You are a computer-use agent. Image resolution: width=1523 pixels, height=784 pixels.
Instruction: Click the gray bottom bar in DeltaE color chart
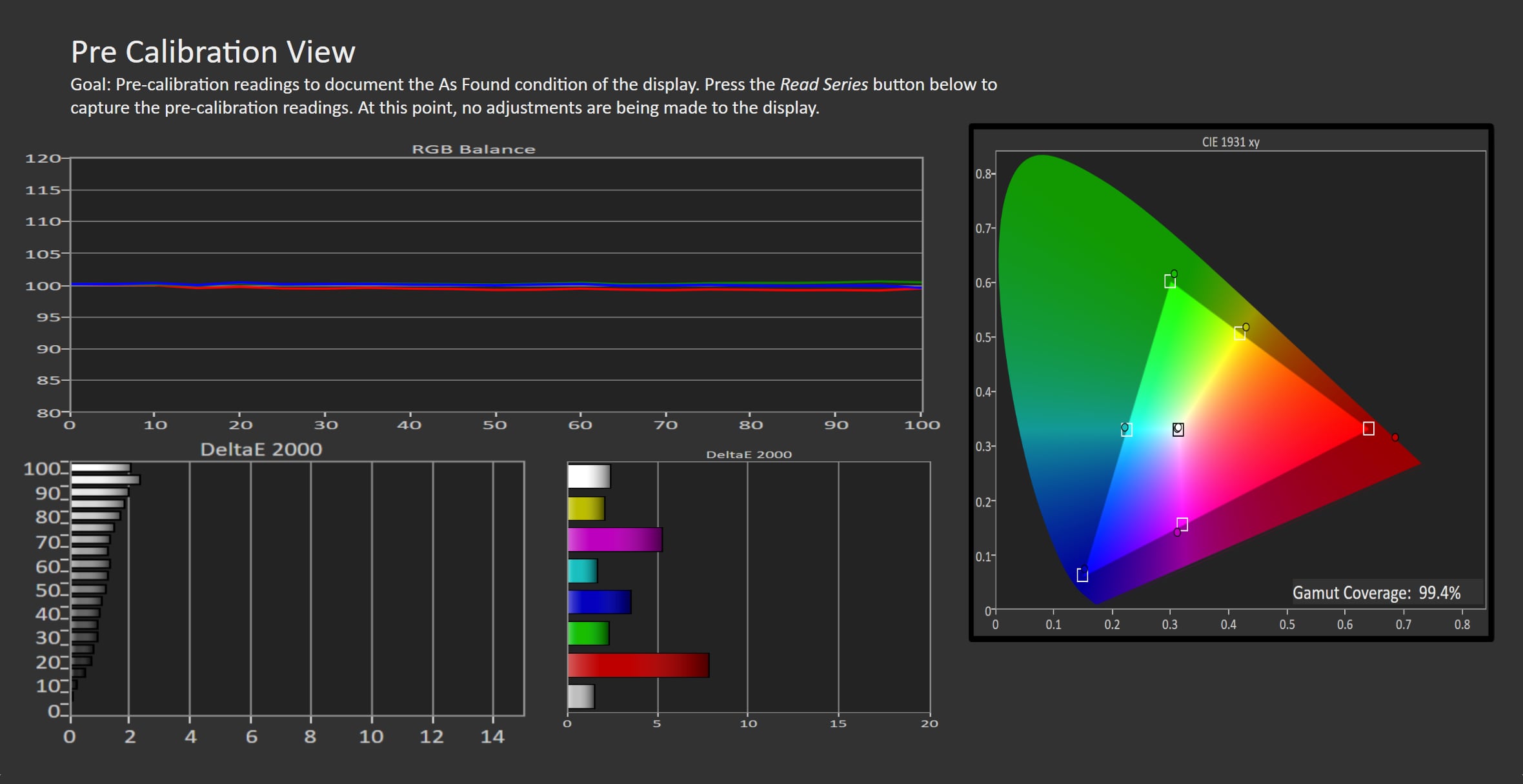[x=581, y=697]
